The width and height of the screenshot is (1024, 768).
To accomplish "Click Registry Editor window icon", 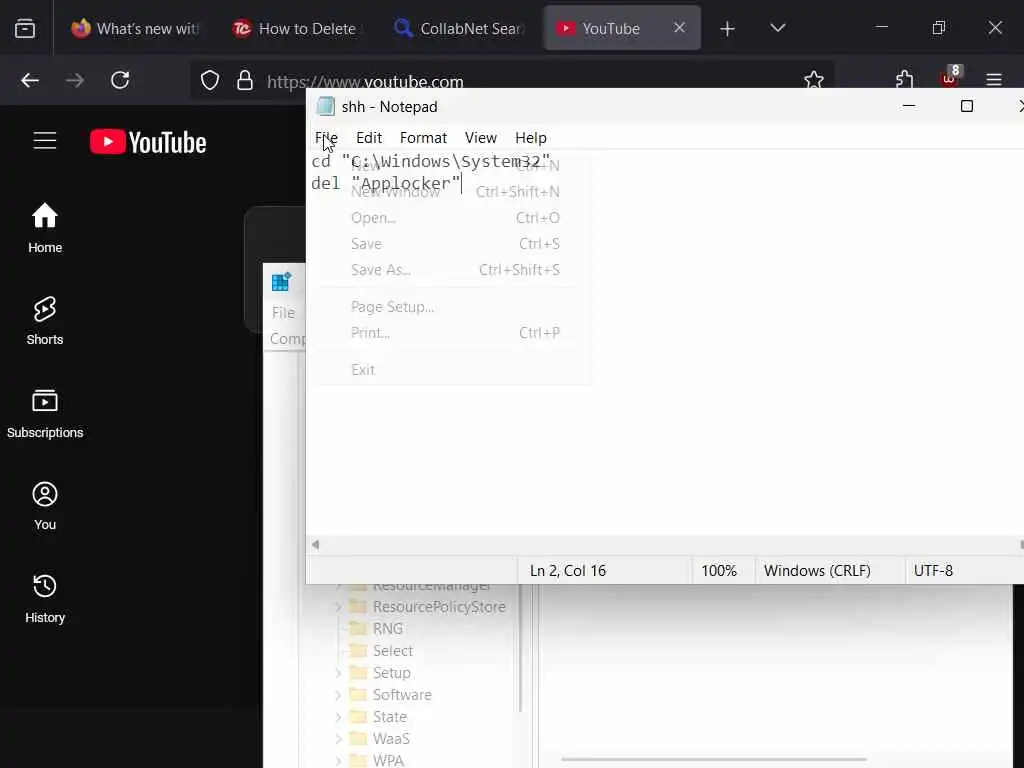I will 281,282.
